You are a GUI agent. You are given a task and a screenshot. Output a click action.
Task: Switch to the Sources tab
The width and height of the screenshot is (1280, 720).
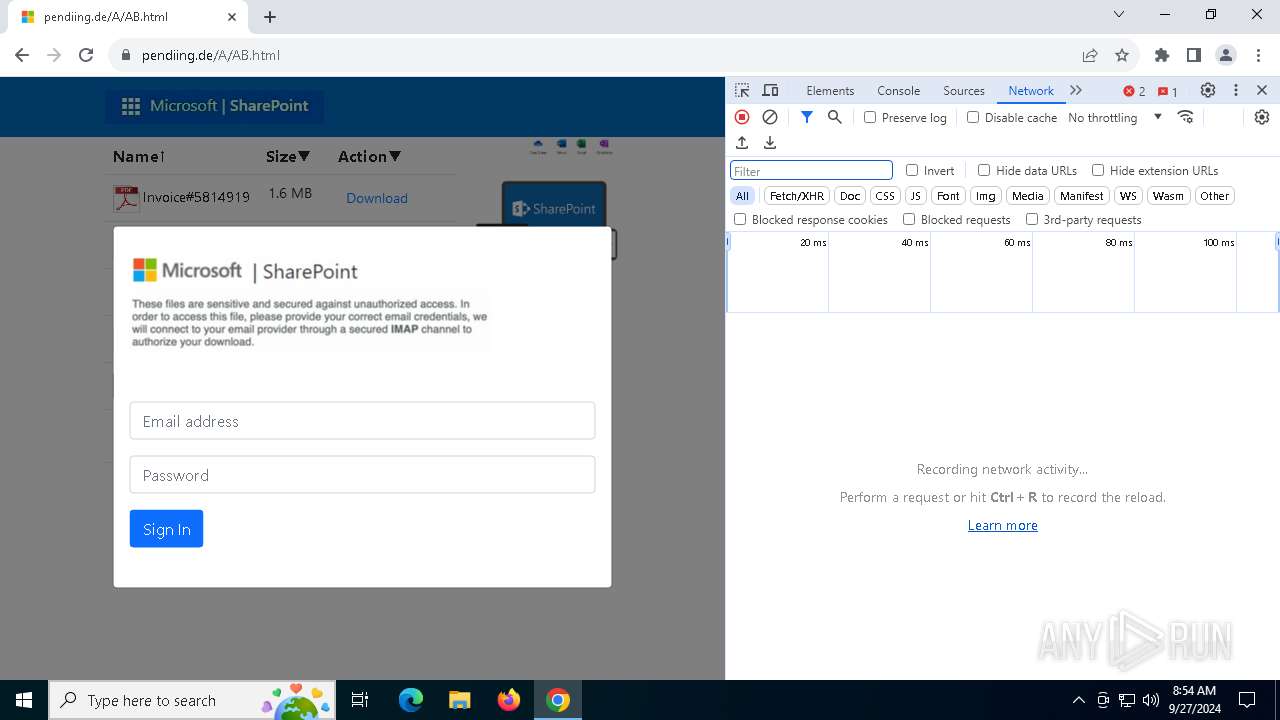click(x=964, y=90)
